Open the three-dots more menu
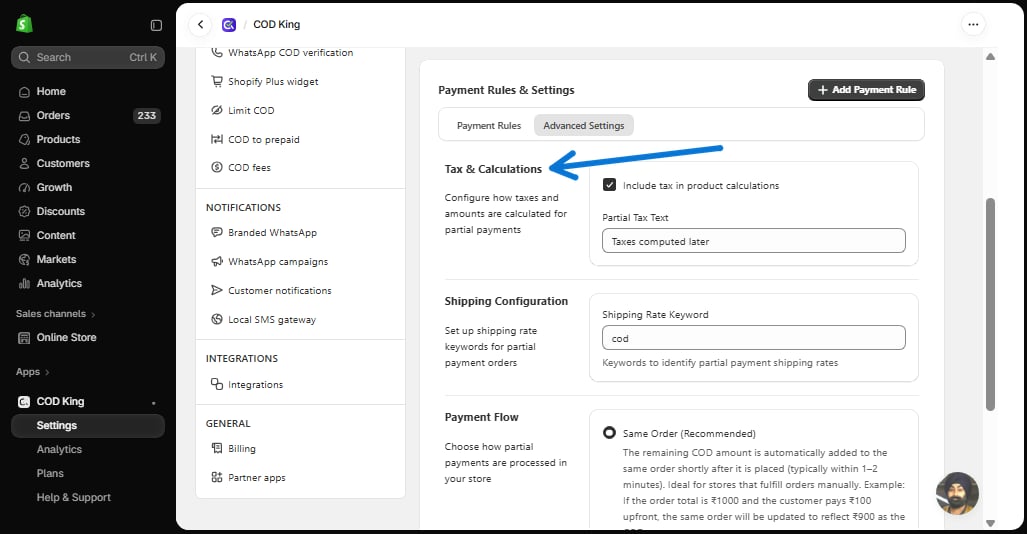The width and height of the screenshot is (1027, 534). pos(973,24)
